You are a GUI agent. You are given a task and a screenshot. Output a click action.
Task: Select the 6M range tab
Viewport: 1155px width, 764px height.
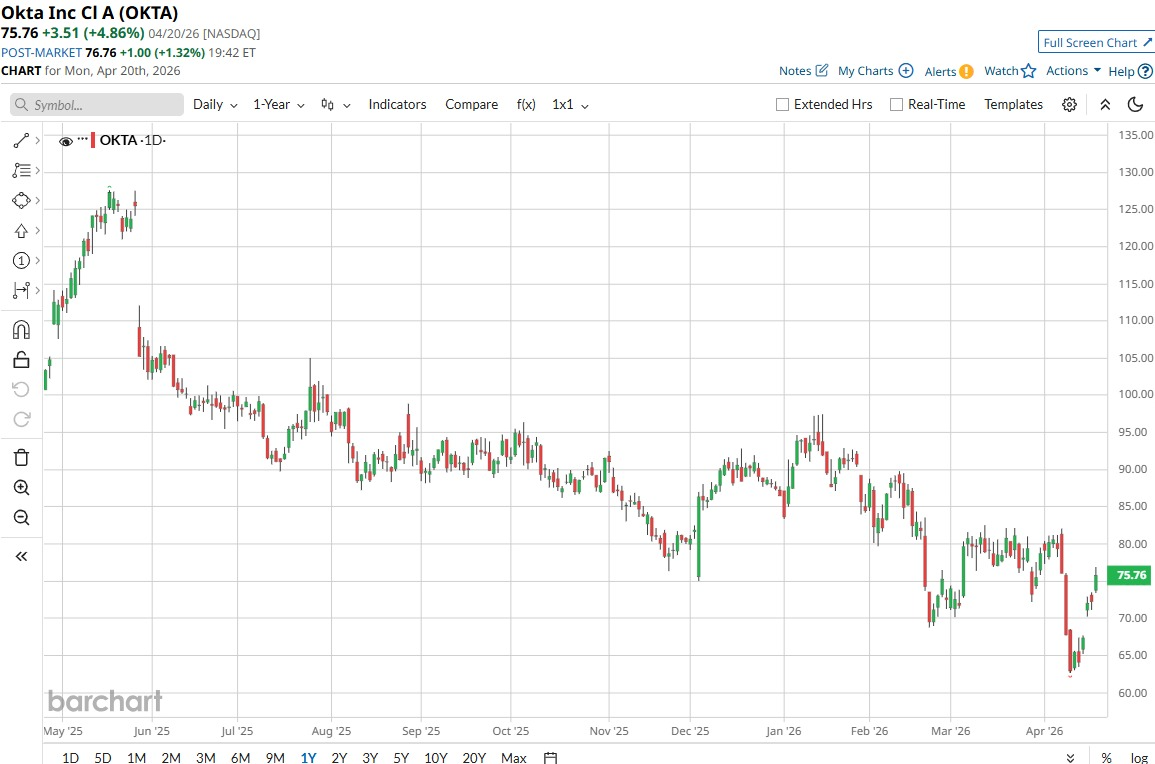(240, 757)
